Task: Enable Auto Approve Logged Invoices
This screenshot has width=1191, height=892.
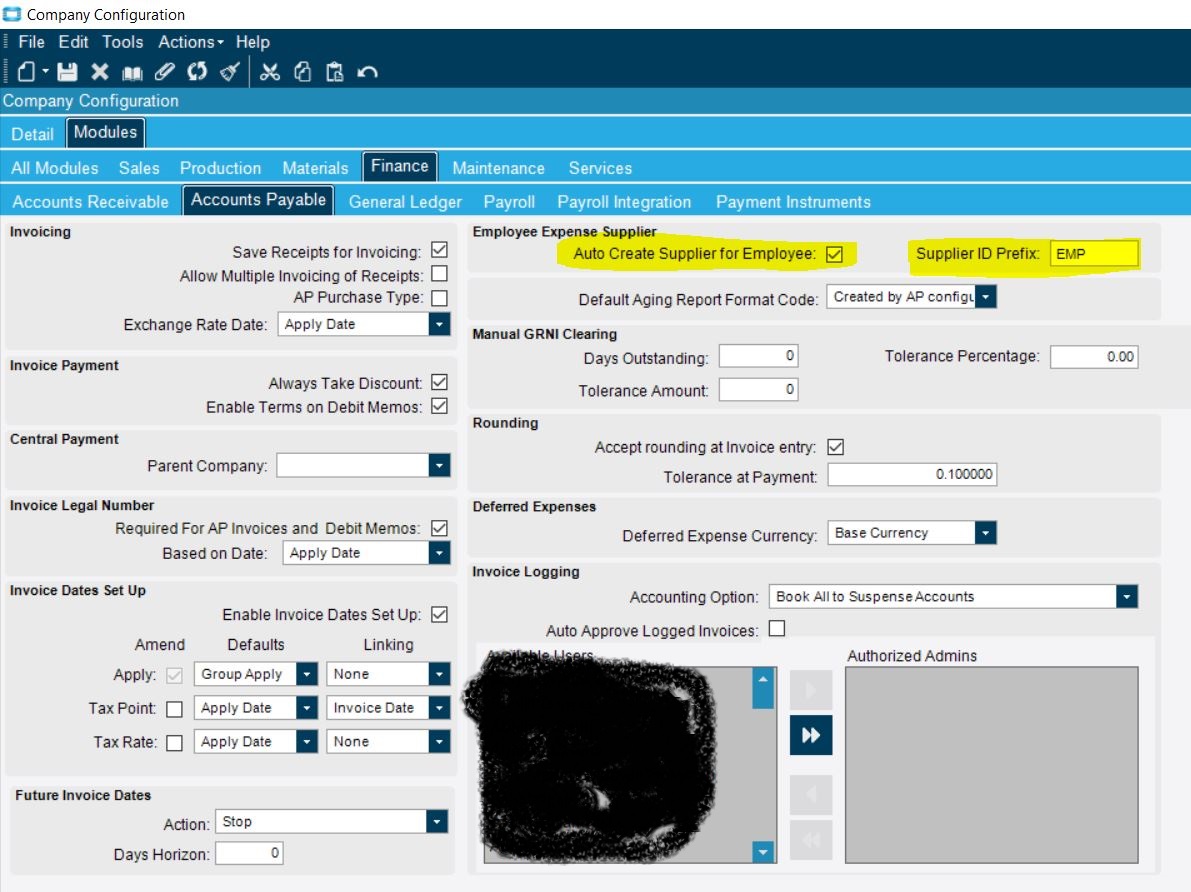Action: [776, 629]
